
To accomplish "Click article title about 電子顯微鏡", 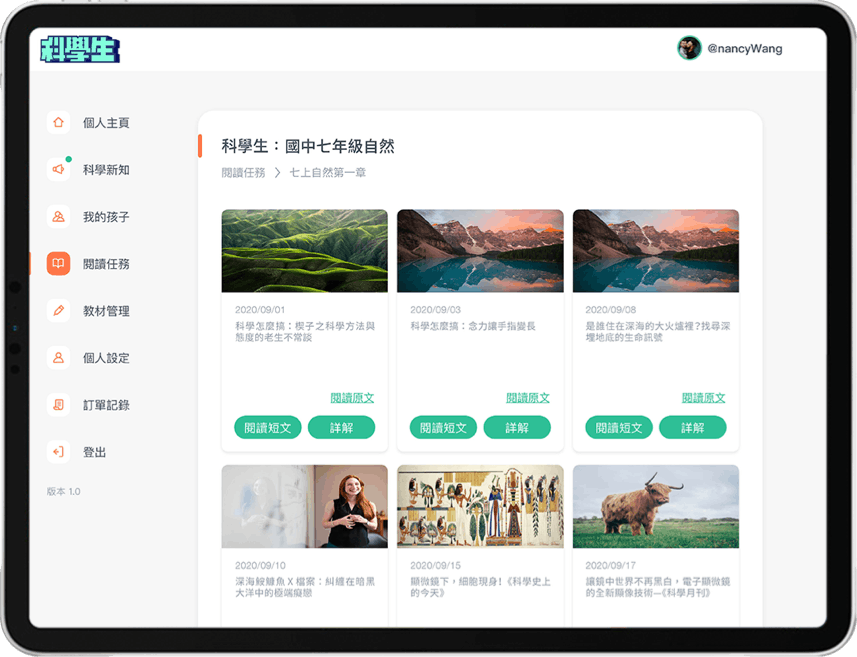I will 658,587.
